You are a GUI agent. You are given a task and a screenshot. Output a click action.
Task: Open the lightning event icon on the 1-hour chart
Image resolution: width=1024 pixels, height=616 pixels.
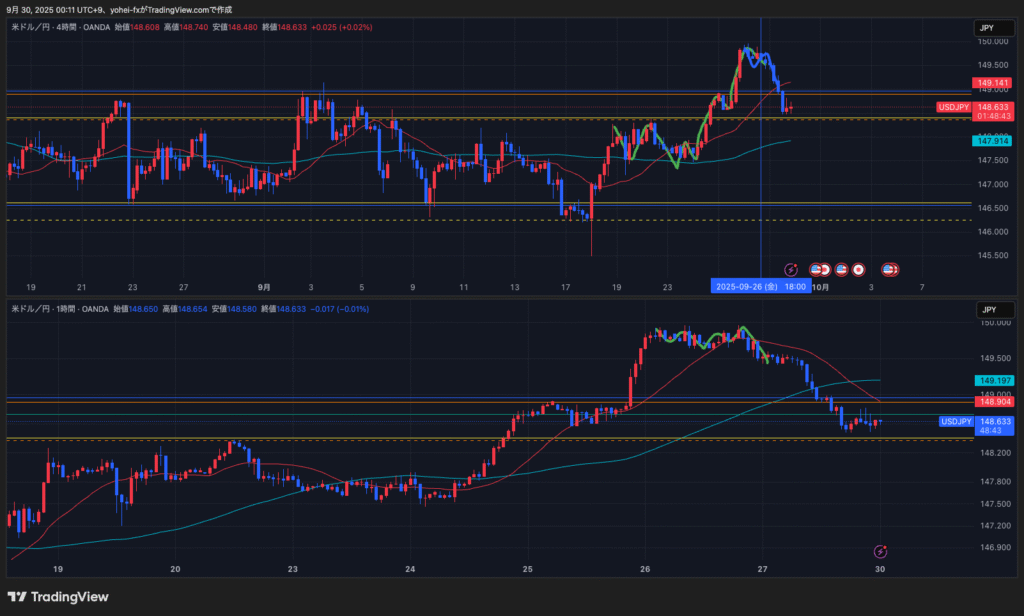pos(880,551)
